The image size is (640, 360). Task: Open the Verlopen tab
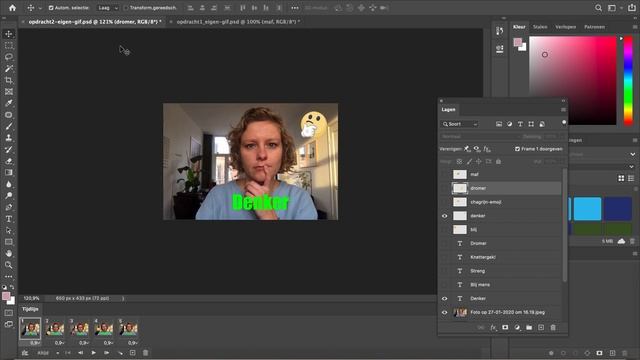(x=565, y=27)
